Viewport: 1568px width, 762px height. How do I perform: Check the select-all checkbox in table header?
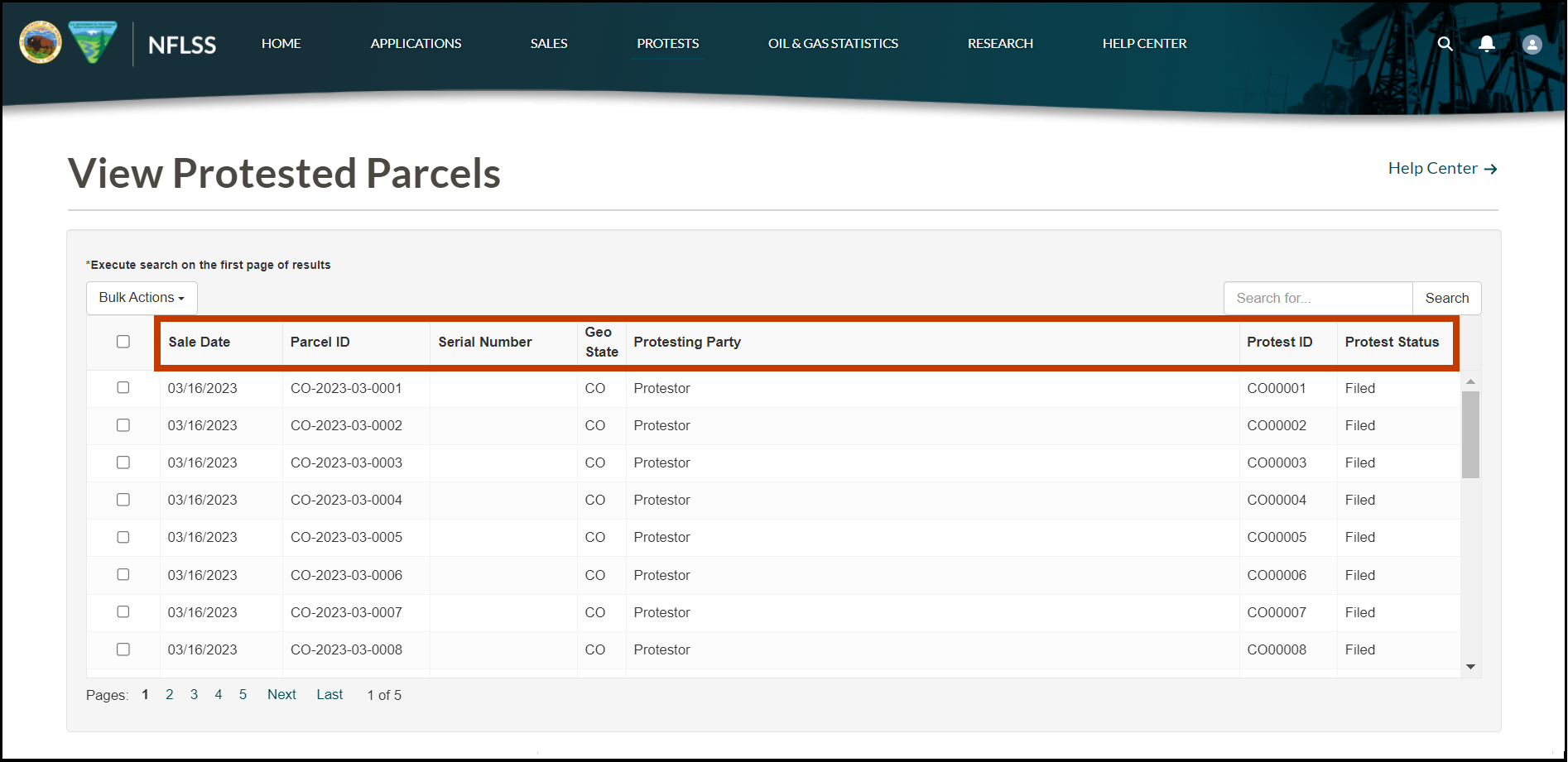coord(123,342)
